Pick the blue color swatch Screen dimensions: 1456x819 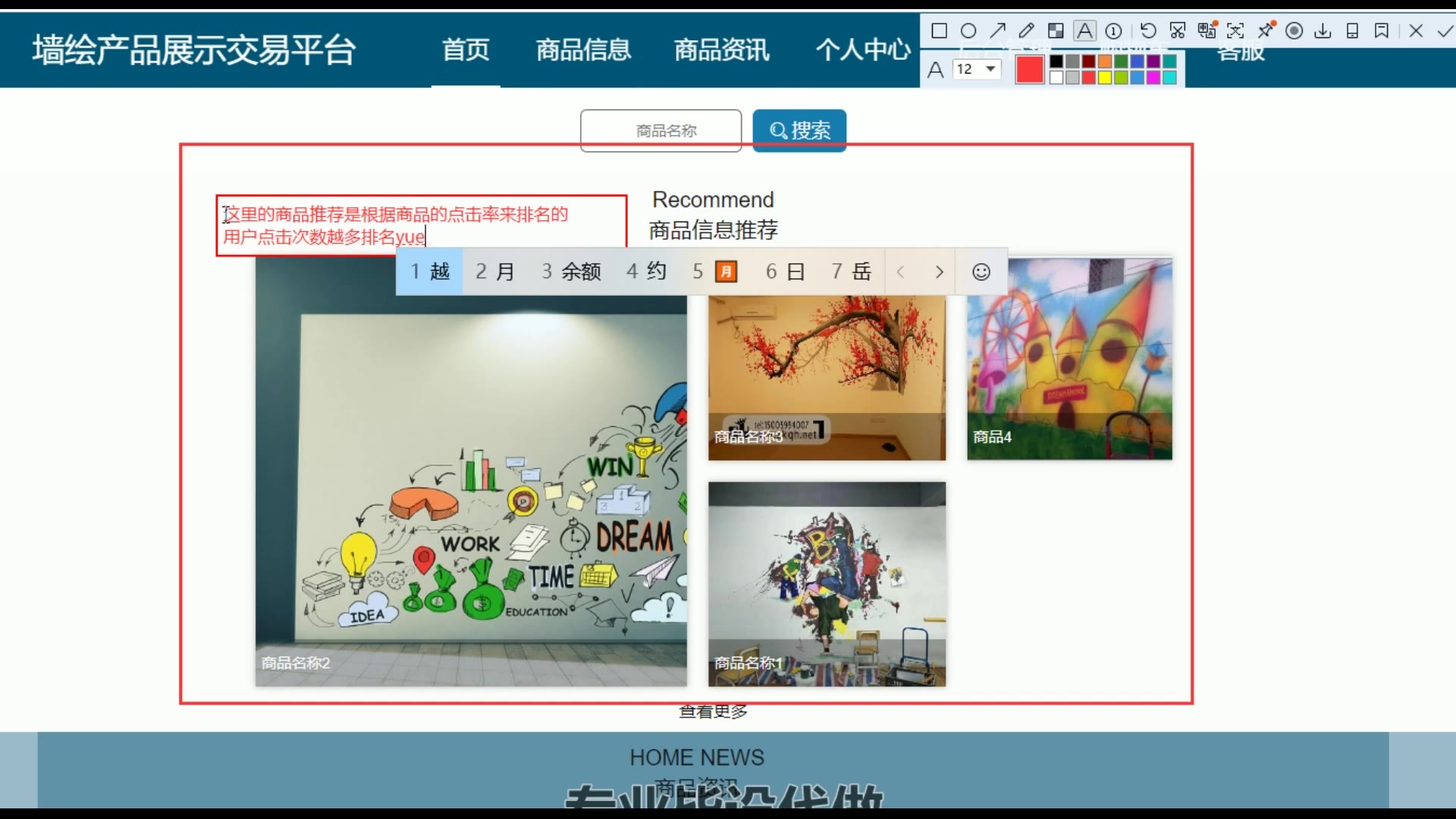point(1137,61)
